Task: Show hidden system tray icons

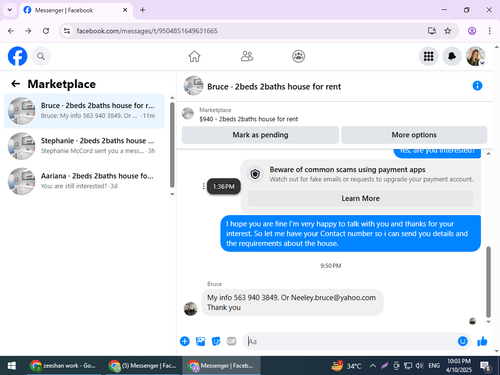Action: pos(373,366)
